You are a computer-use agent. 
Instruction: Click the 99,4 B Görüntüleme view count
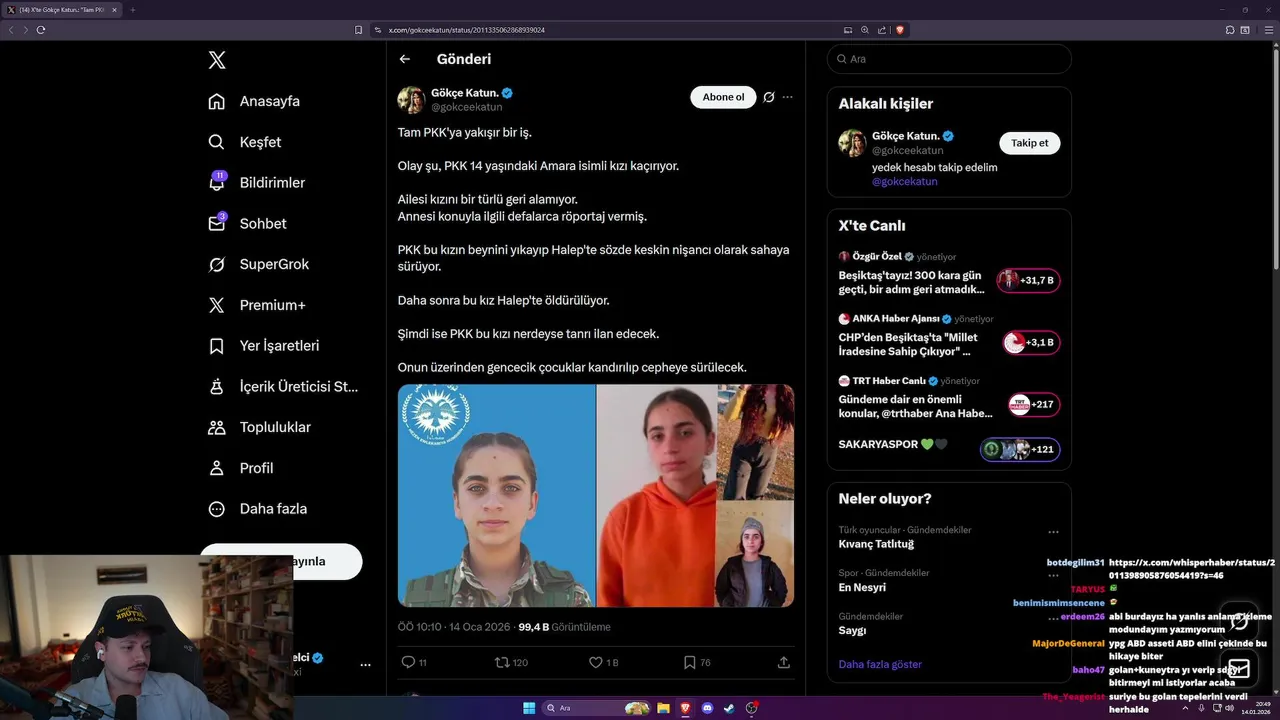[564, 627]
